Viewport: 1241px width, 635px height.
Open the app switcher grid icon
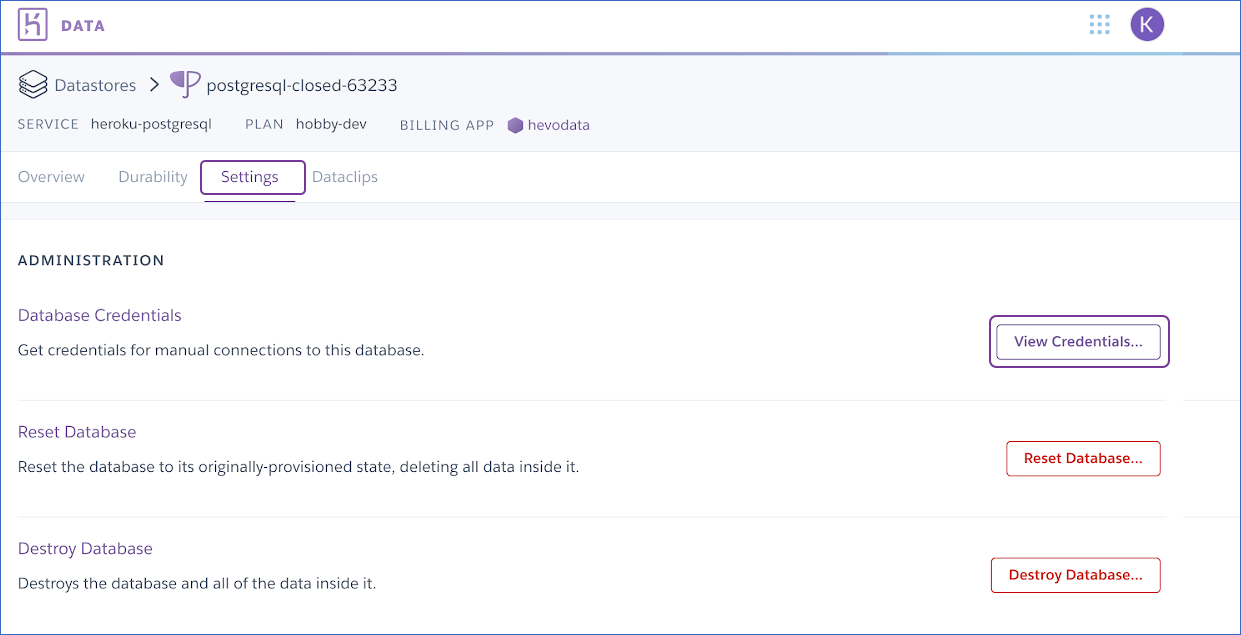(1100, 25)
